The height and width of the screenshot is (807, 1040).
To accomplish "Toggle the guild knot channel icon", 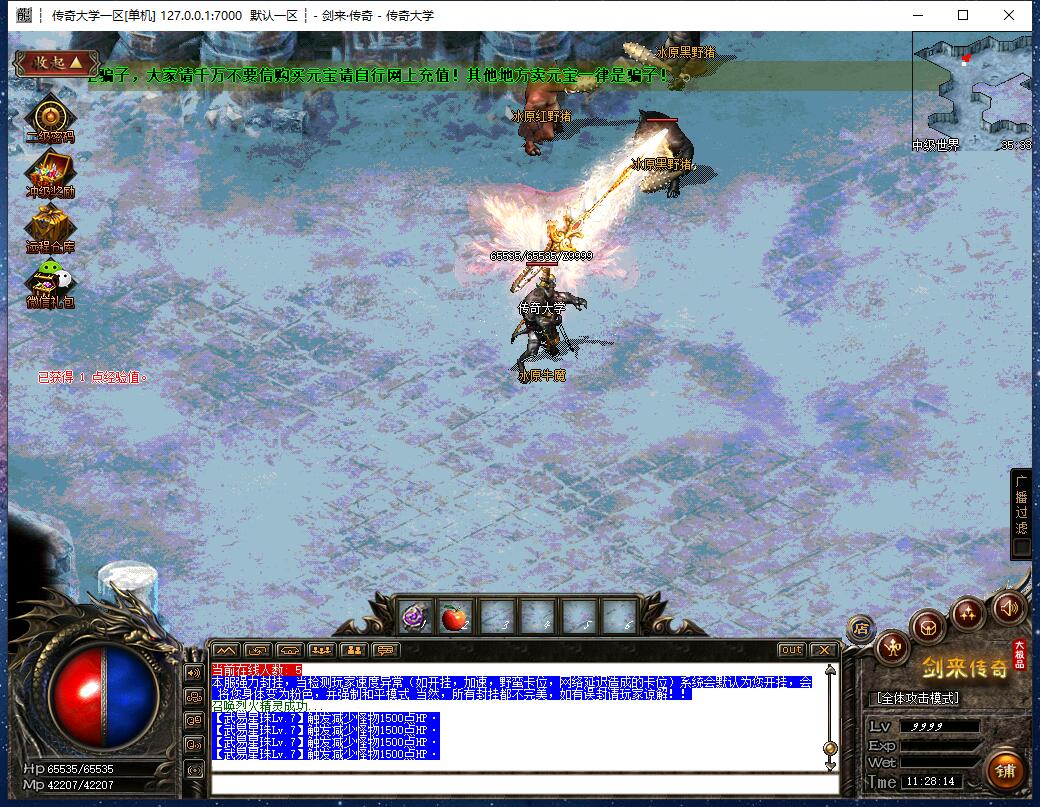I will [x=194, y=696].
